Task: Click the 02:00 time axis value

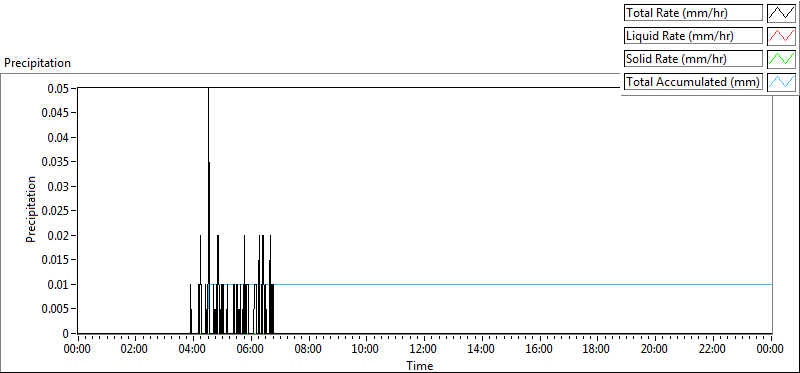Action: (135, 349)
